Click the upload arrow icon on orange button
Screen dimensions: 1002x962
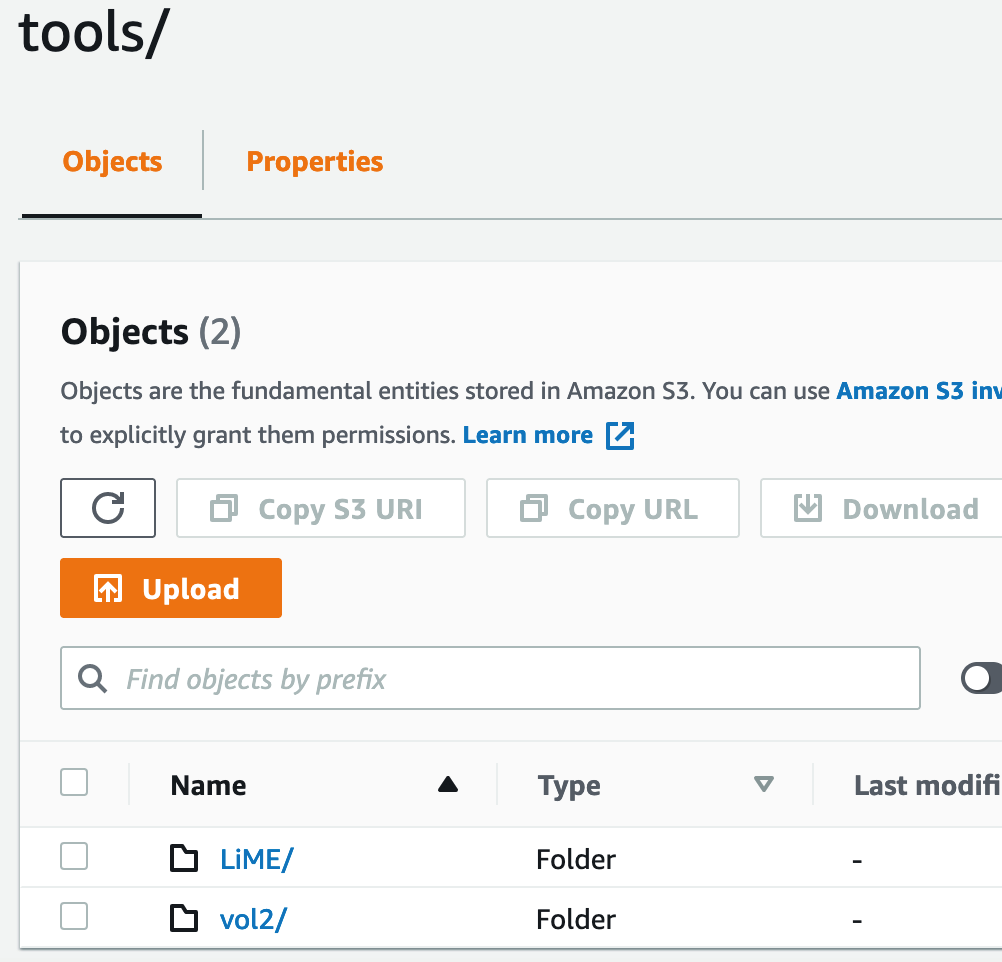point(107,588)
